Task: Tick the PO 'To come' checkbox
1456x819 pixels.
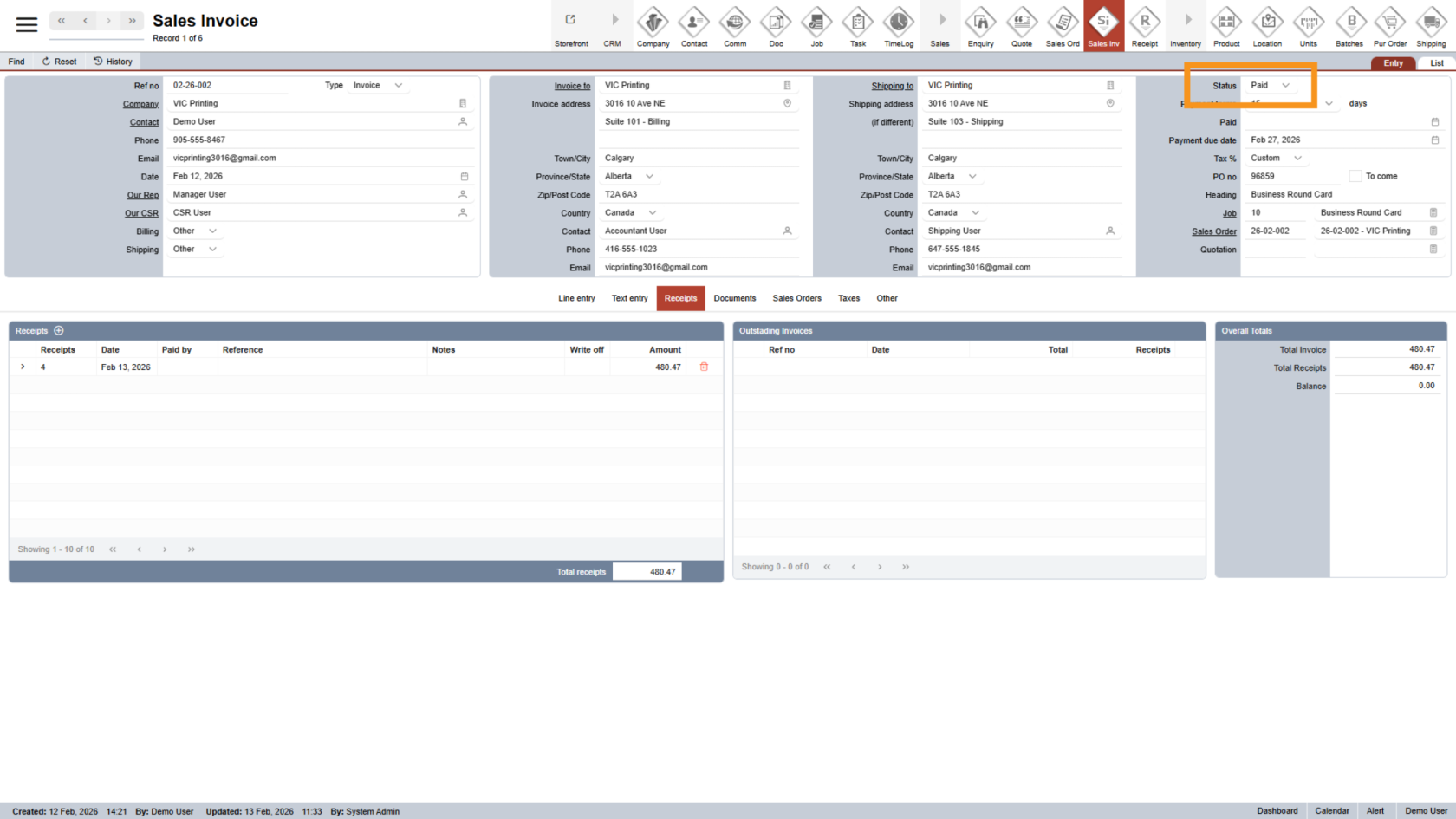Action: 1355,177
